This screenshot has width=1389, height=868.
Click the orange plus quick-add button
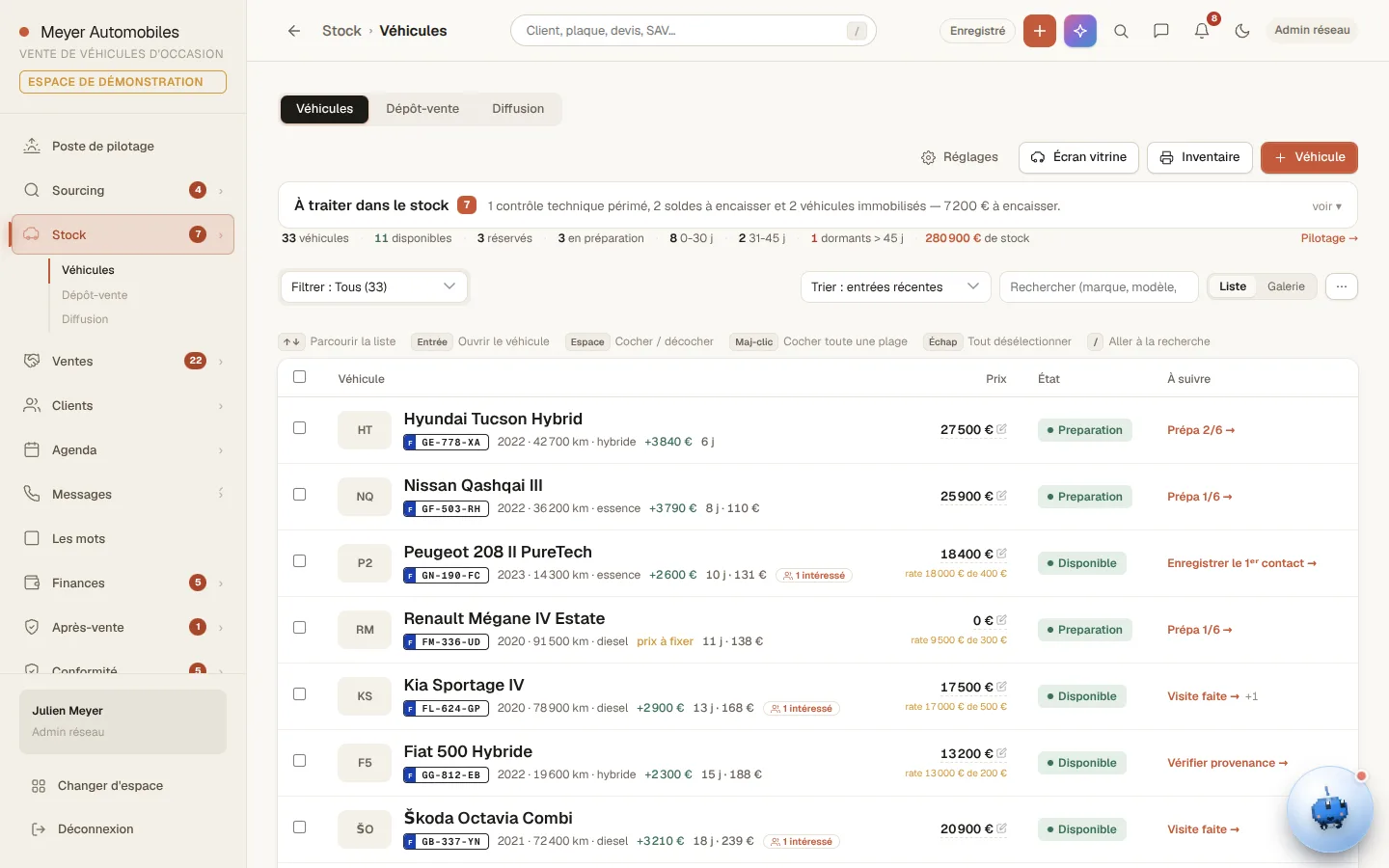1039,31
